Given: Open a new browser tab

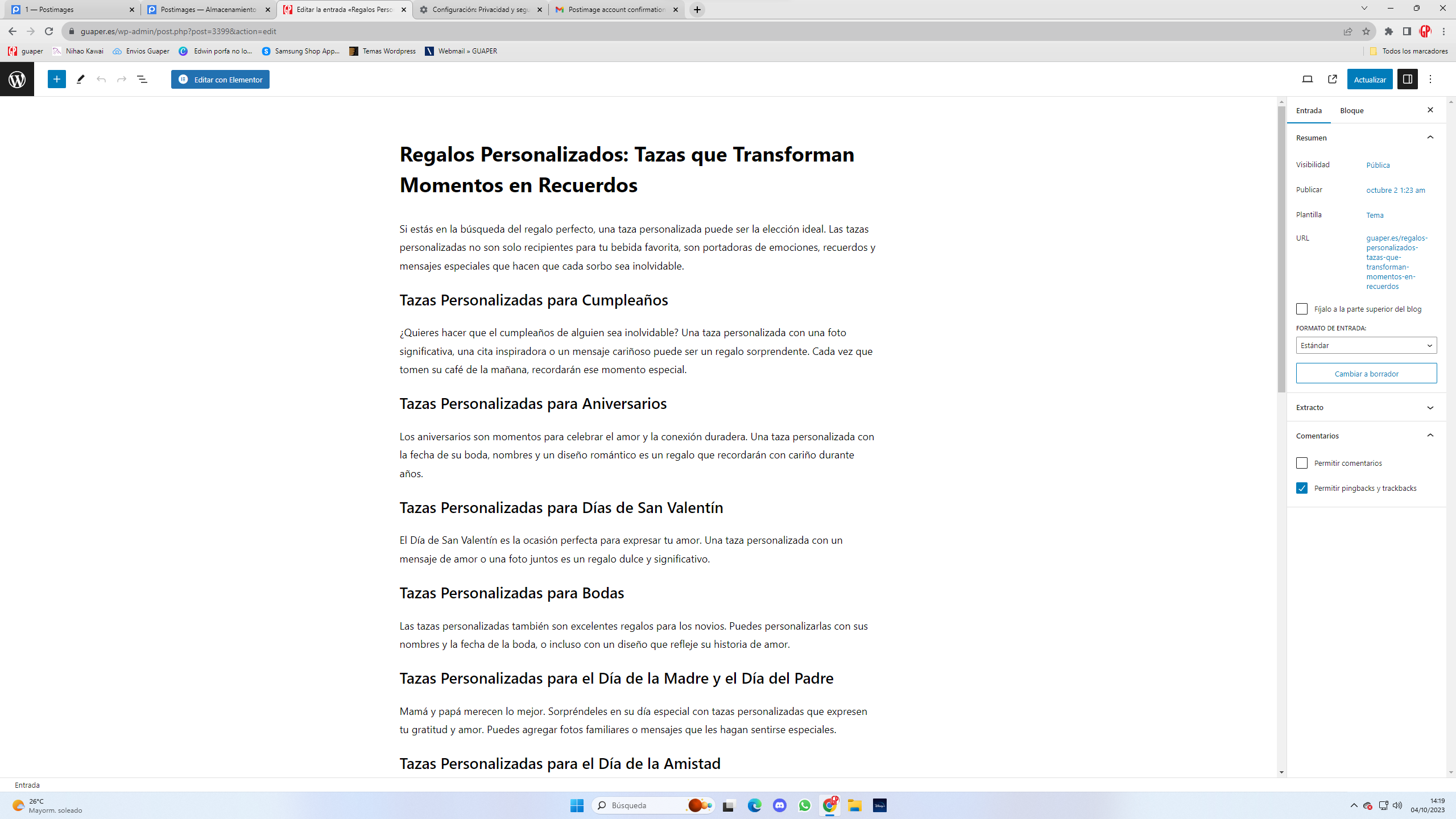Looking at the screenshot, I should [697, 10].
